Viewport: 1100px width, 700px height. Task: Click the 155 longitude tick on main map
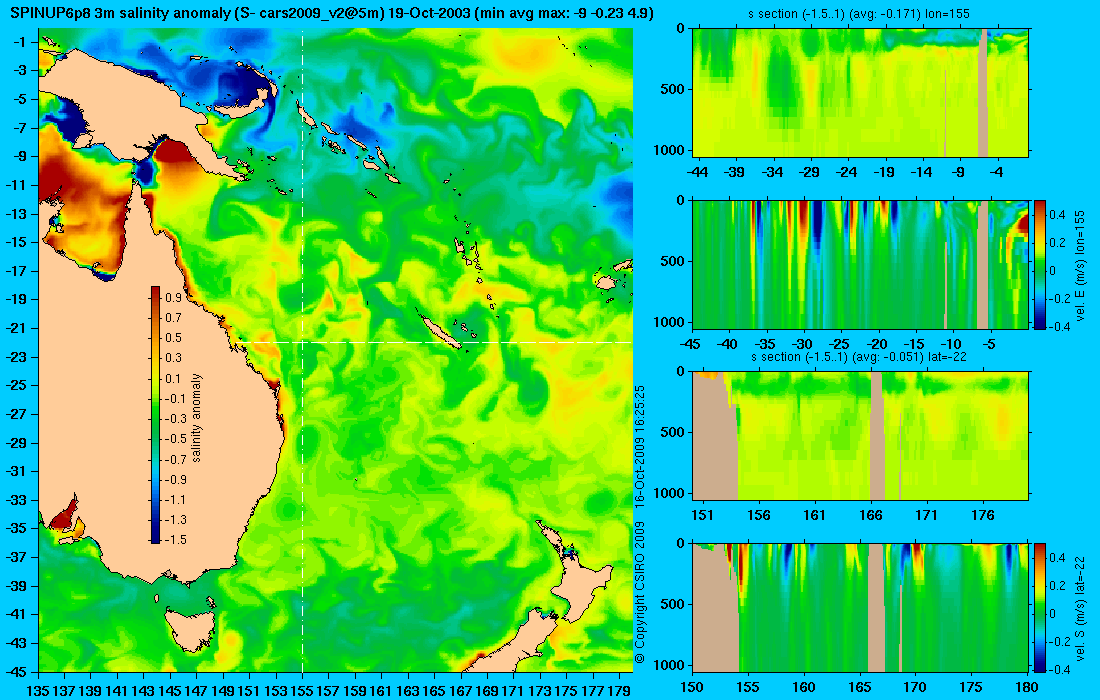pos(302,690)
